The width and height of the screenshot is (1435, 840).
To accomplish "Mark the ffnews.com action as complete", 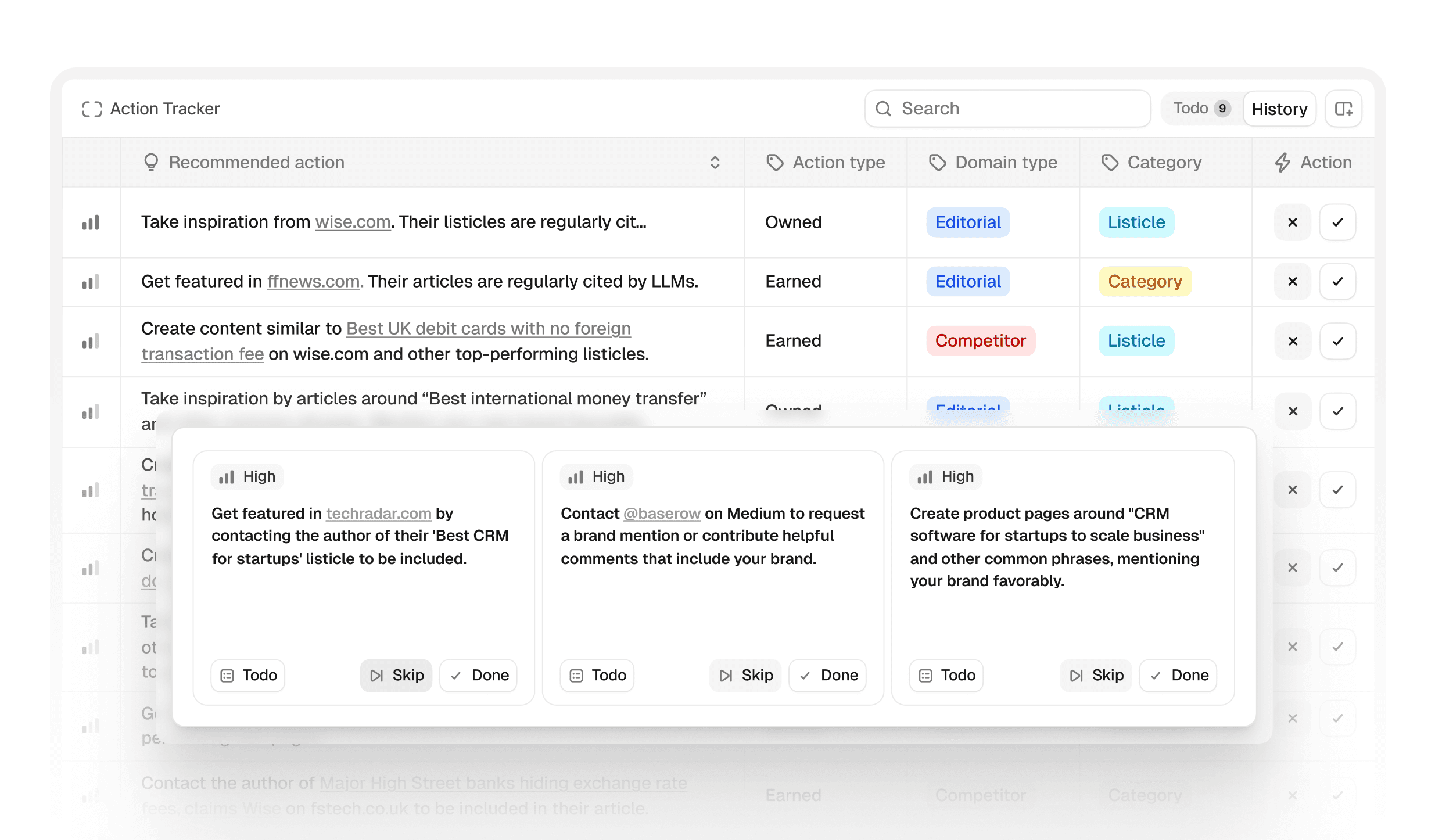I will 1337,282.
